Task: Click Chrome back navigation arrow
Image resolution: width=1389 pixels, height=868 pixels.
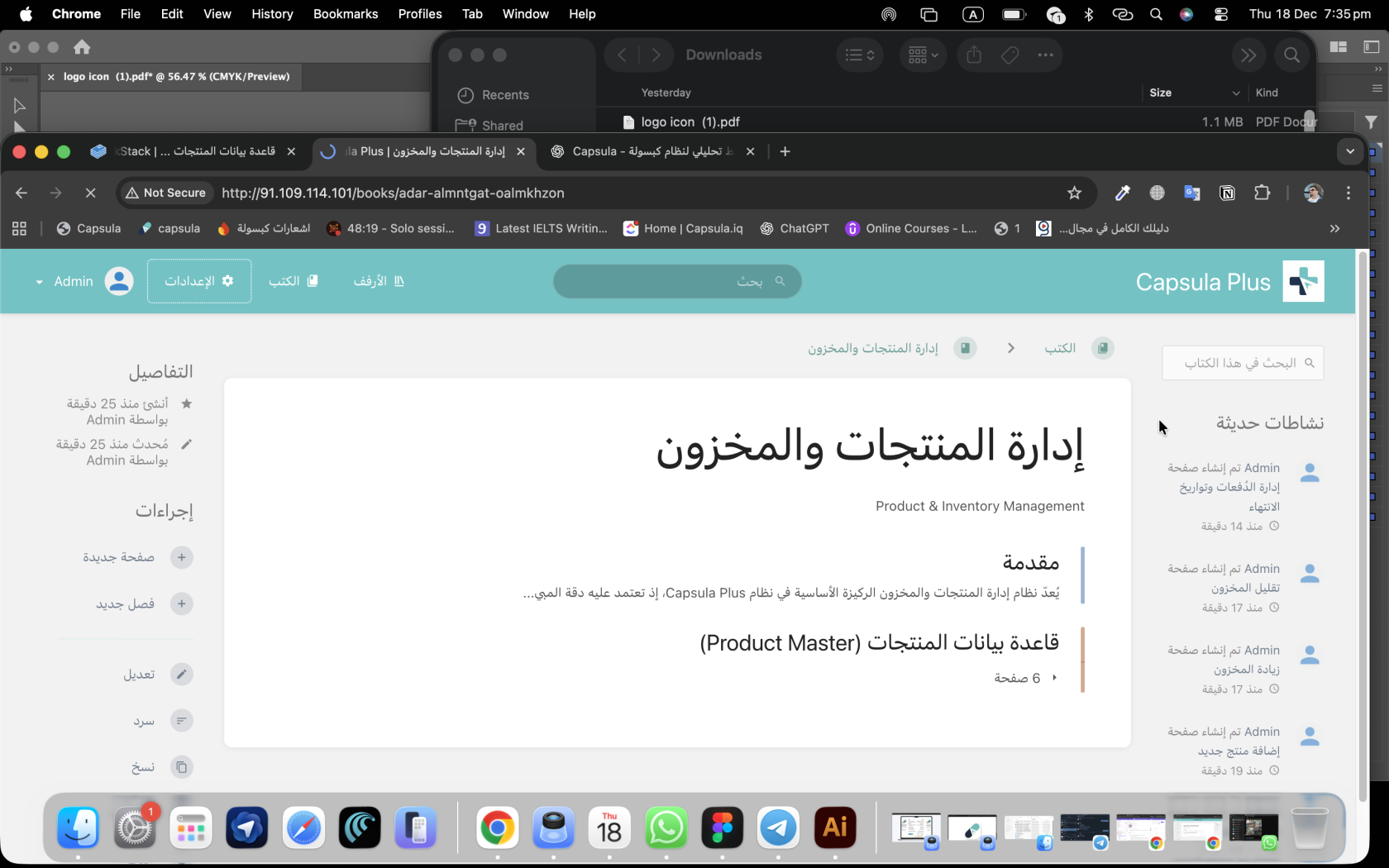Action: coord(21,193)
